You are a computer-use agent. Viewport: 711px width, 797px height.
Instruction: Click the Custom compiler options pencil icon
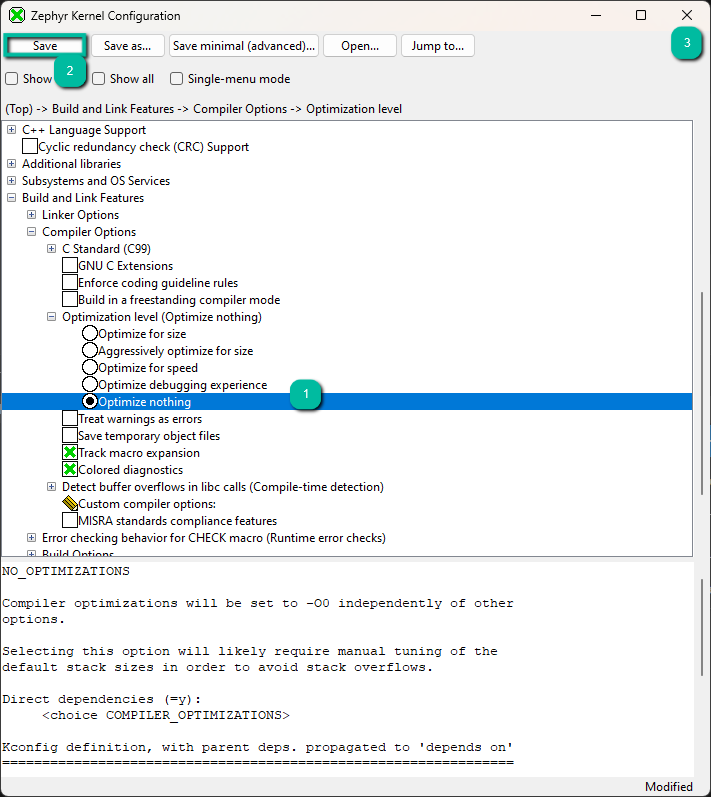tap(70, 504)
